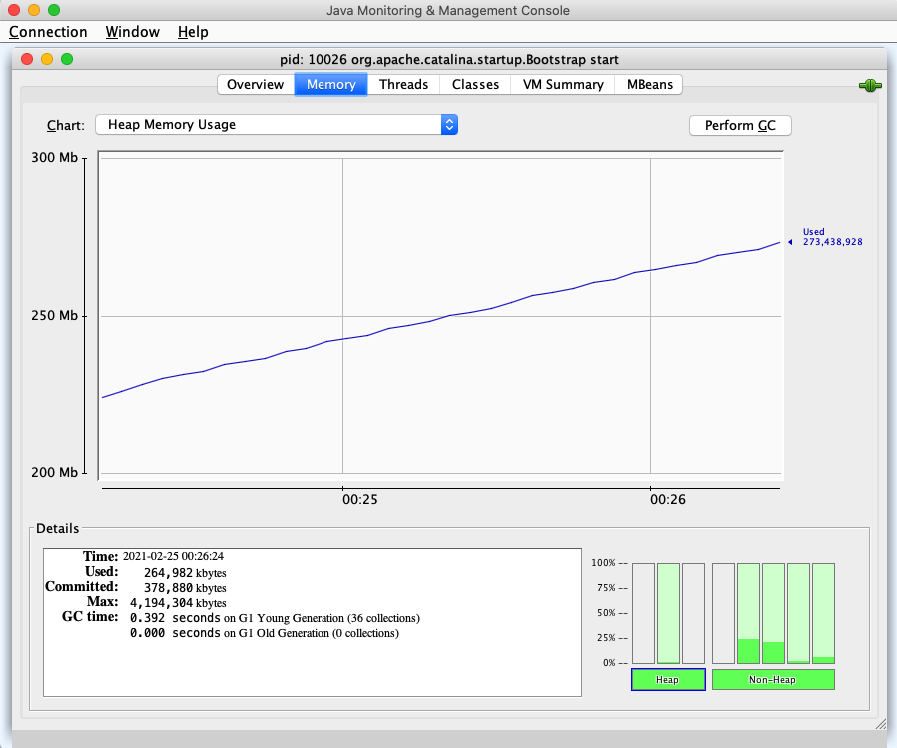Go to the VM Summary tab
The width and height of the screenshot is (897, 748).
[x=563, y=85]
